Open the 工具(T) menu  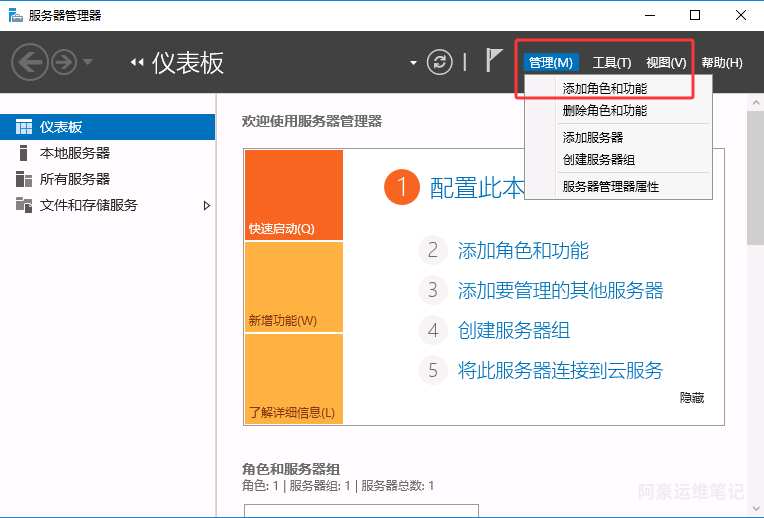click(612, 63)
